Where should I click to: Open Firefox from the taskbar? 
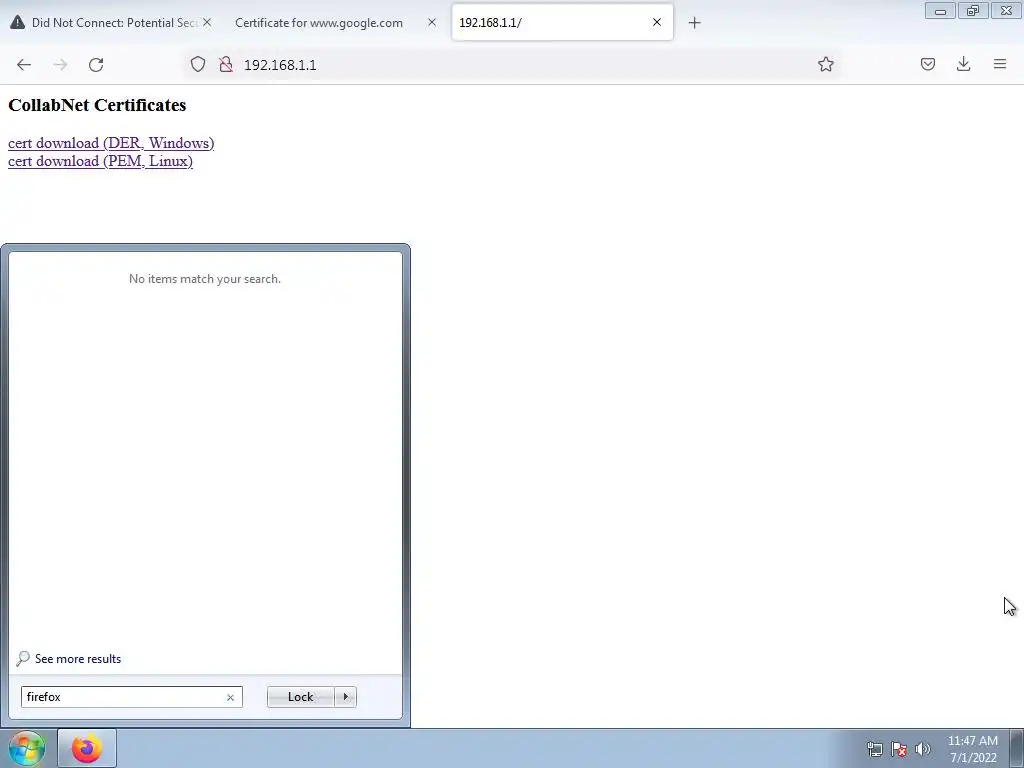point(87,748)
